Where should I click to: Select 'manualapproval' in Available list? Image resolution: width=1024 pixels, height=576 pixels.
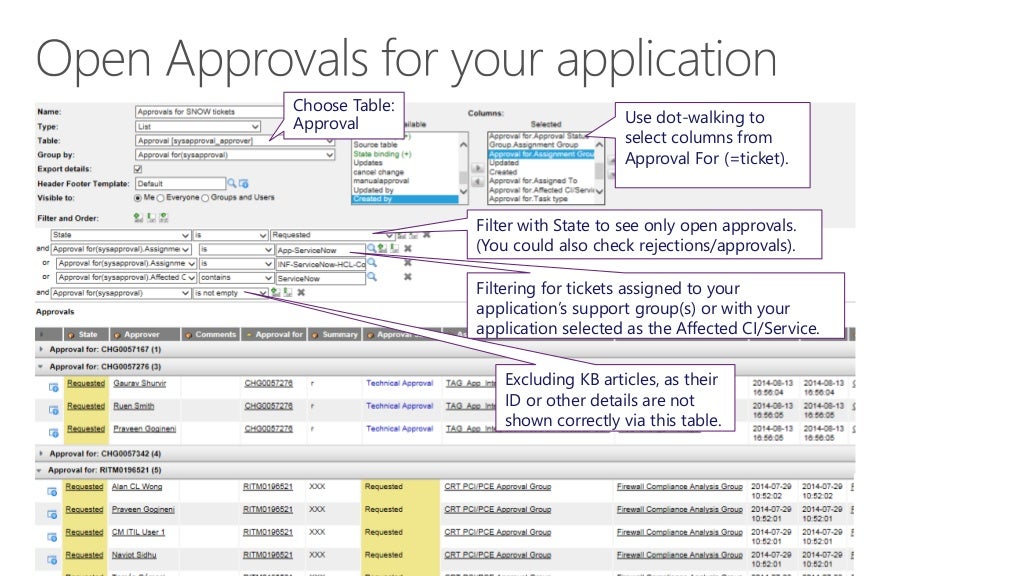381,181
